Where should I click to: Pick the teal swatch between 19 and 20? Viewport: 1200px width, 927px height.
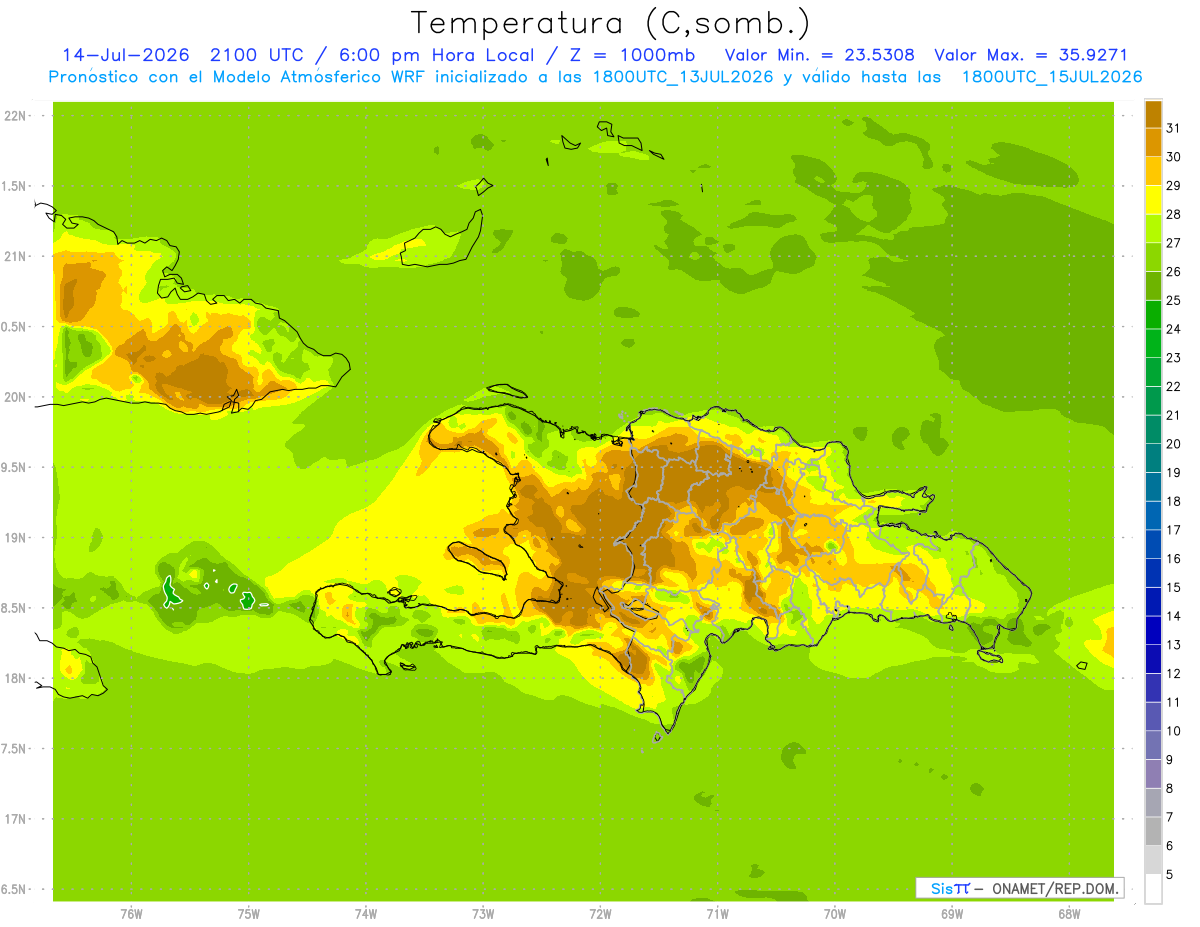click(x=1153, y=458)
